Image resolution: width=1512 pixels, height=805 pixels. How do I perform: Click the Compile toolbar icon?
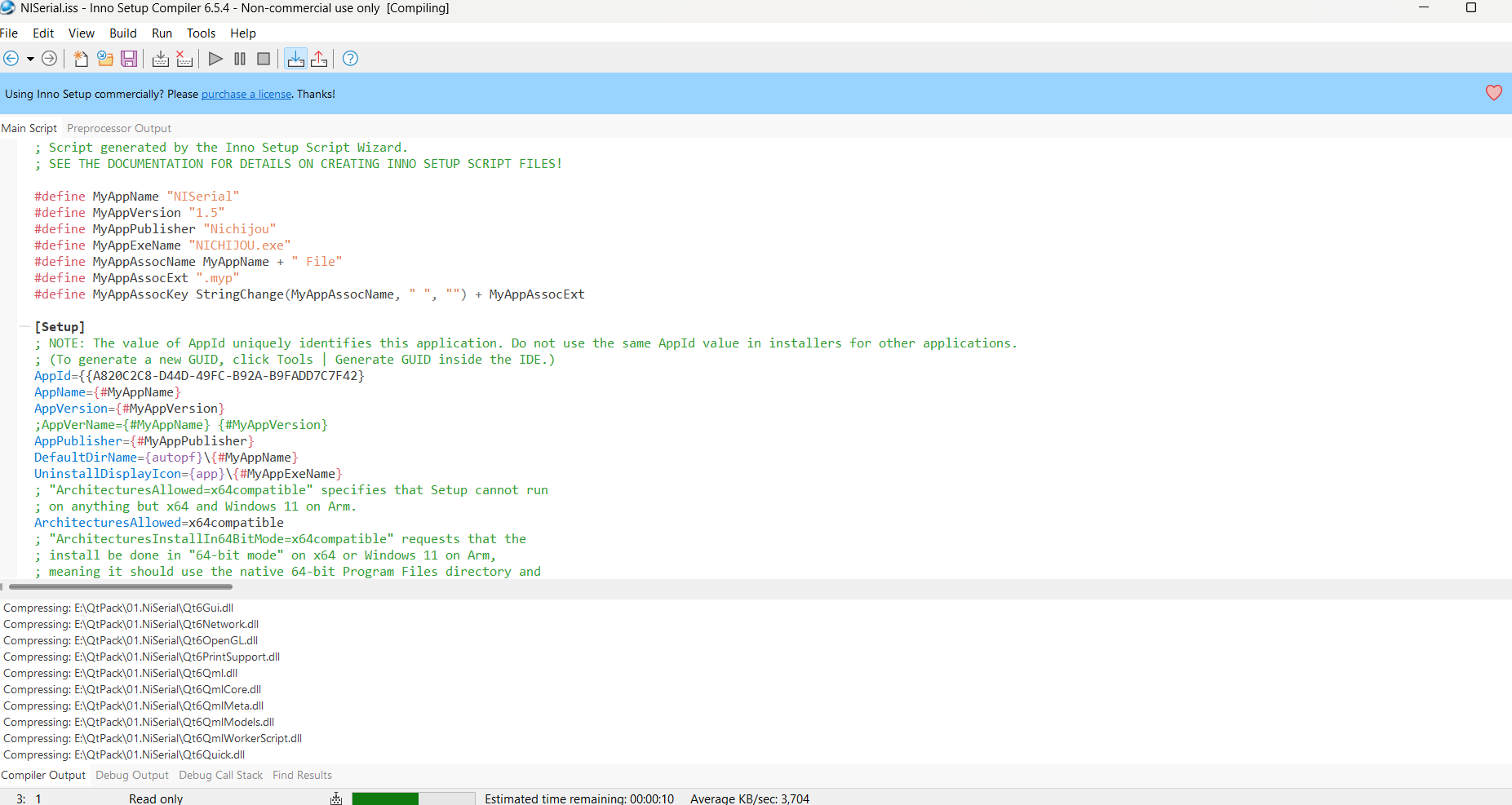161,59
